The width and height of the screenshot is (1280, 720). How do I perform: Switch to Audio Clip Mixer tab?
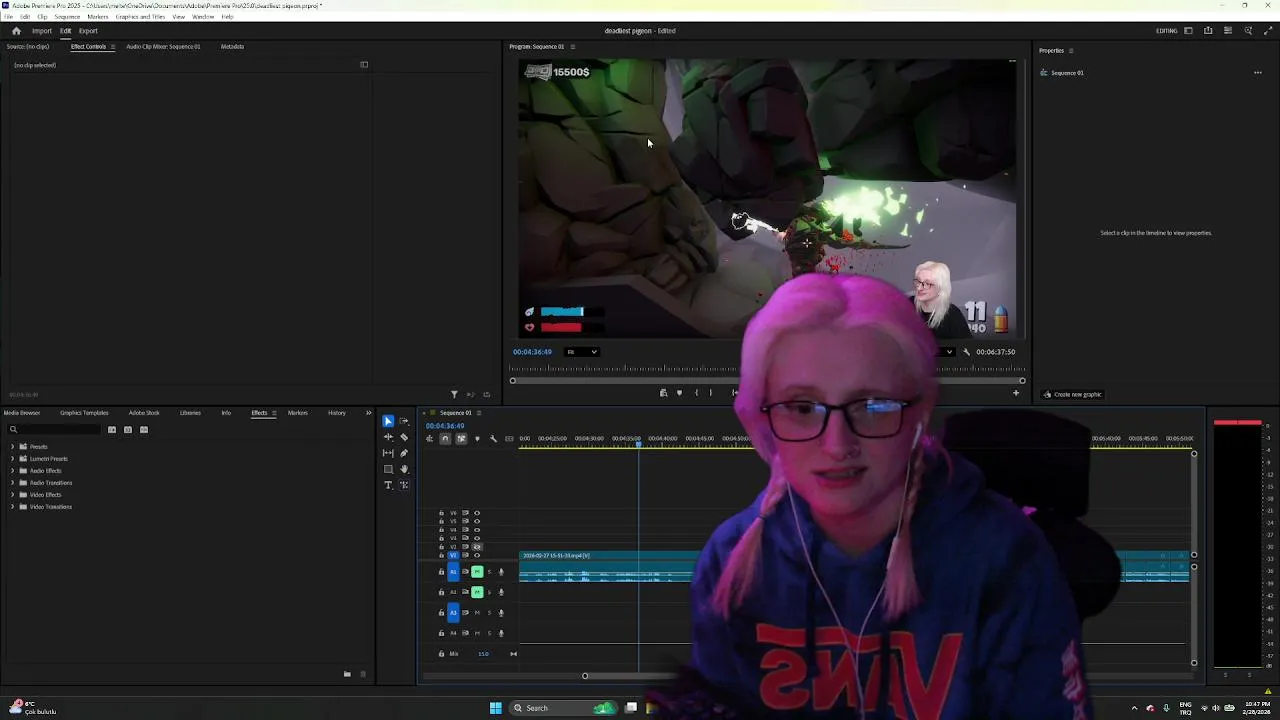(163, 47)
